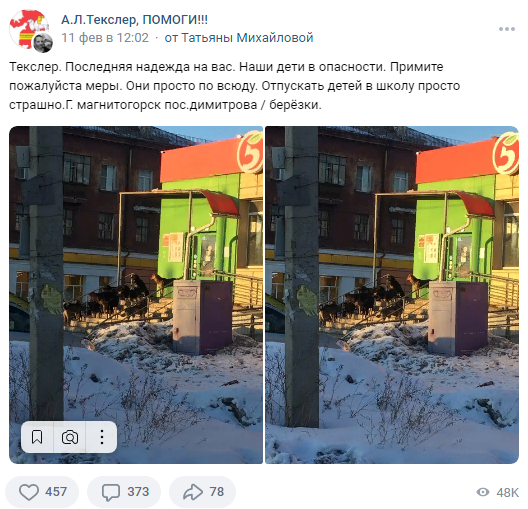
Task: Click the 457 likes count
Action: pyautogui.click(x=56, y=492)
